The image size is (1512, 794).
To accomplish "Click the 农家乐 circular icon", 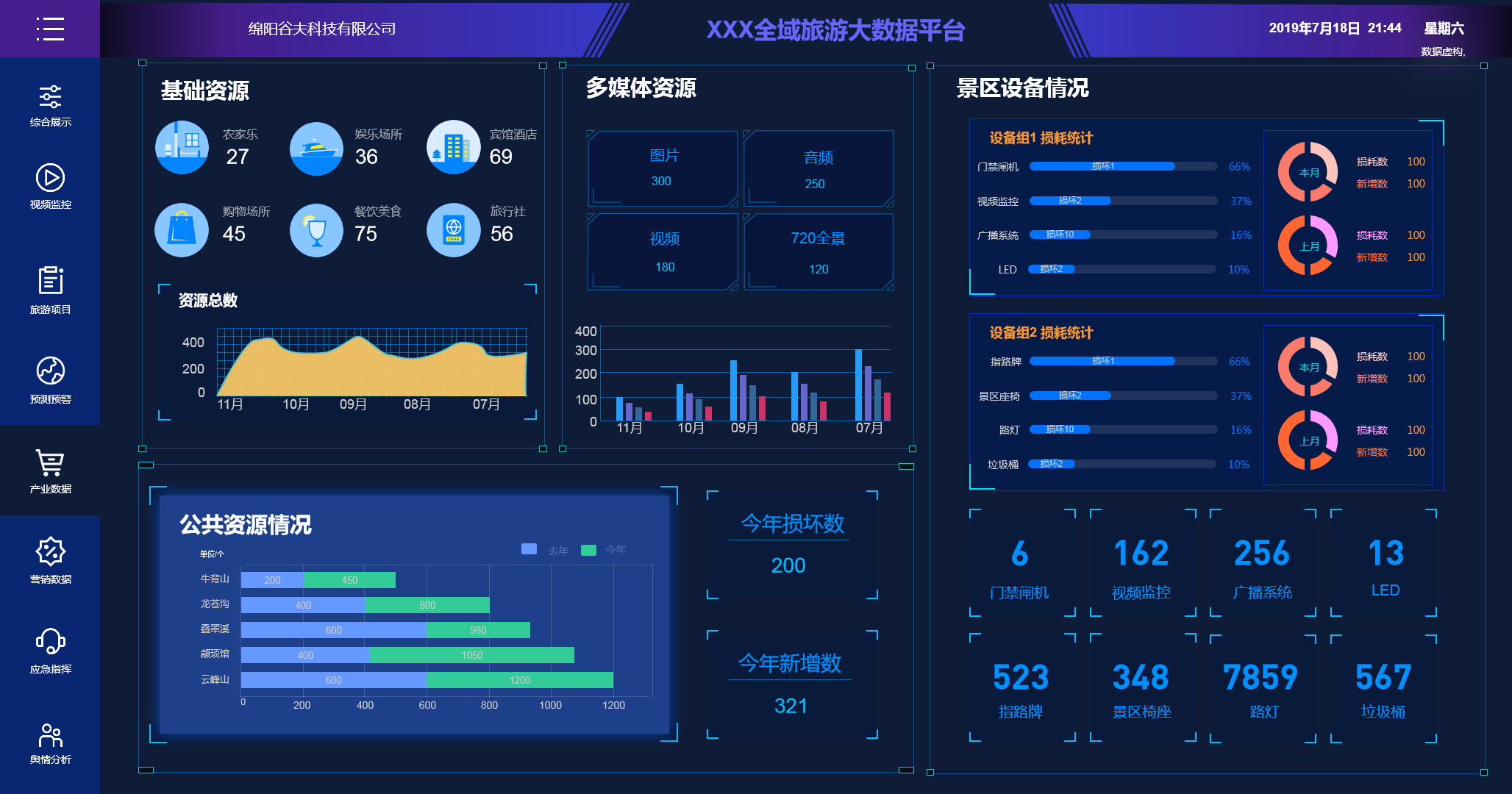I will 182,147.
